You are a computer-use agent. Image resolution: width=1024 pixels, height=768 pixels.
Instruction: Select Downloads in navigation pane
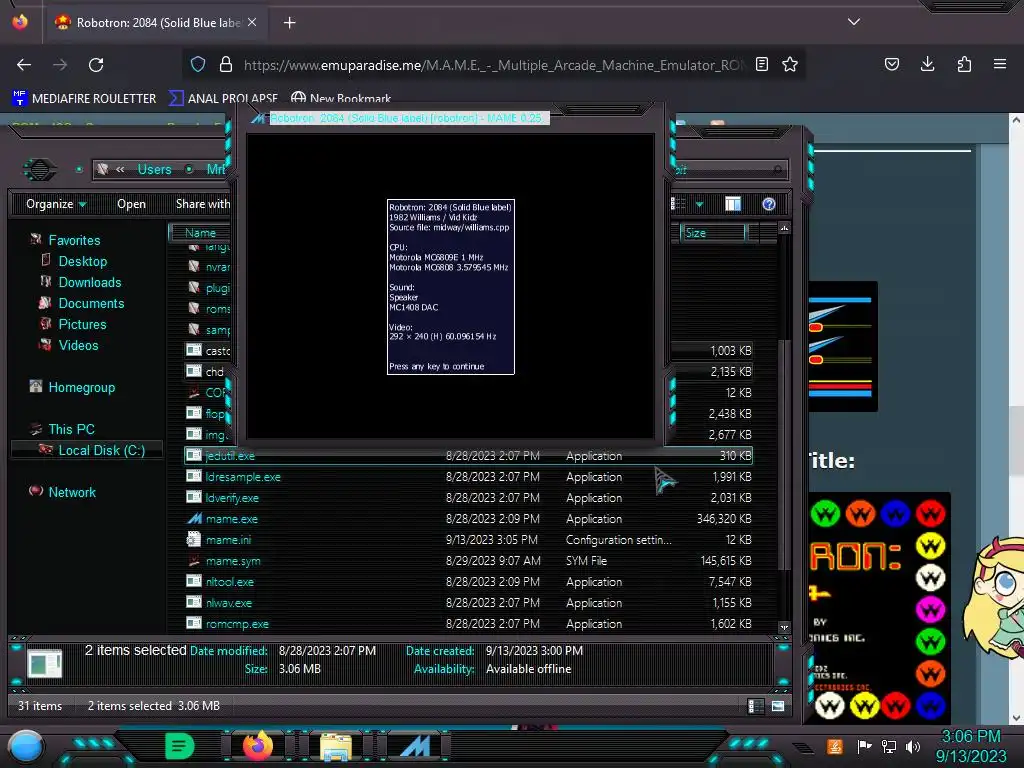pyautogui.click(x=89, y=282)
